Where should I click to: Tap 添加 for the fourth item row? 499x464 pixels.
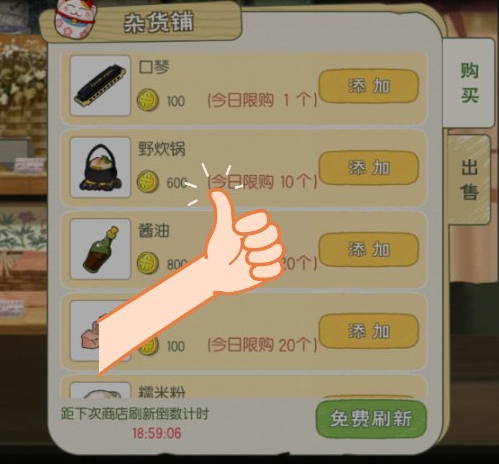(369, 331)
